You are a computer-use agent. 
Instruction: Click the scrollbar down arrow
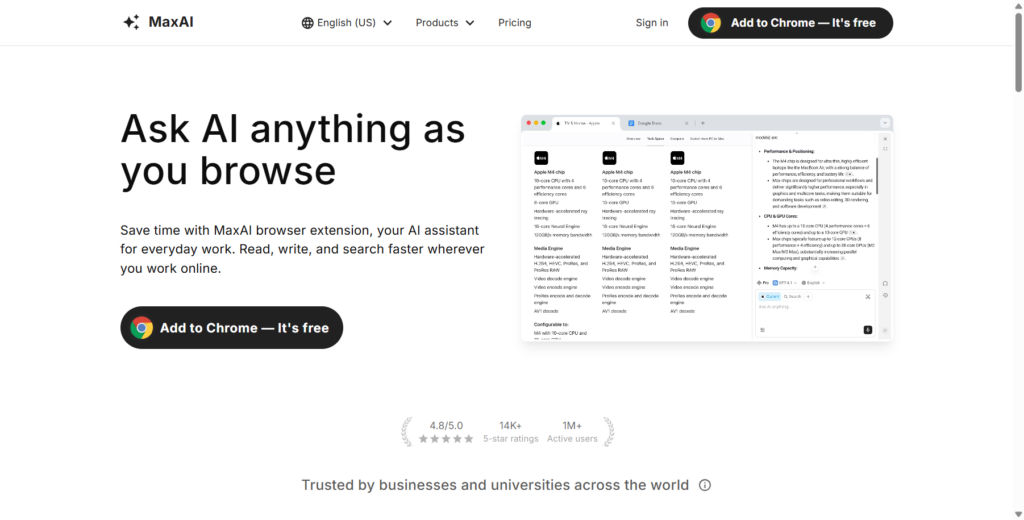coord(1018,514)
